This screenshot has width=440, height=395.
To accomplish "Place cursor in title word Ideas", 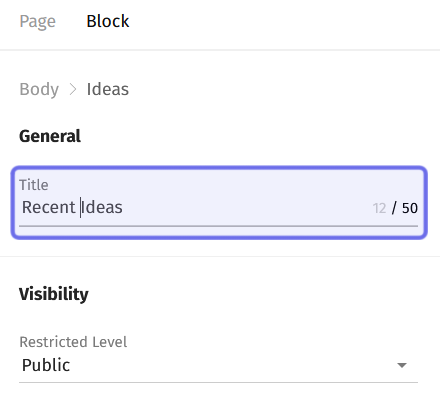I will [102, 207].
